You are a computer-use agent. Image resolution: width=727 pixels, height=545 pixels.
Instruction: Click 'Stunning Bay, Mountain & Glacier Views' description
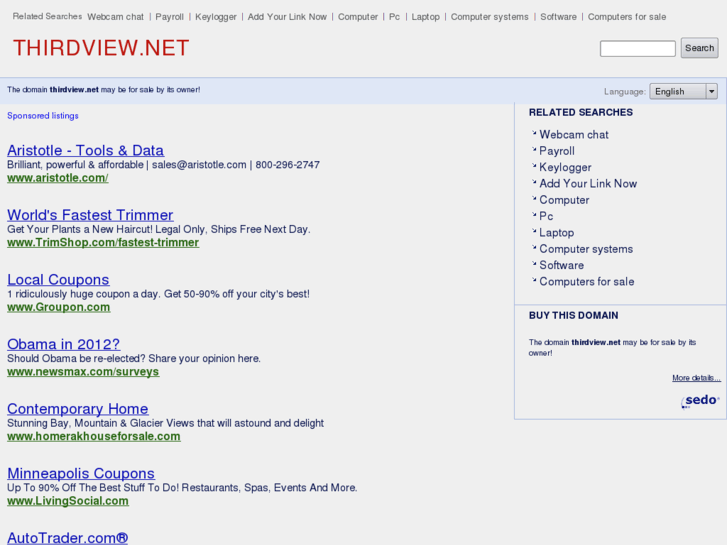click(x=165, y=423)
